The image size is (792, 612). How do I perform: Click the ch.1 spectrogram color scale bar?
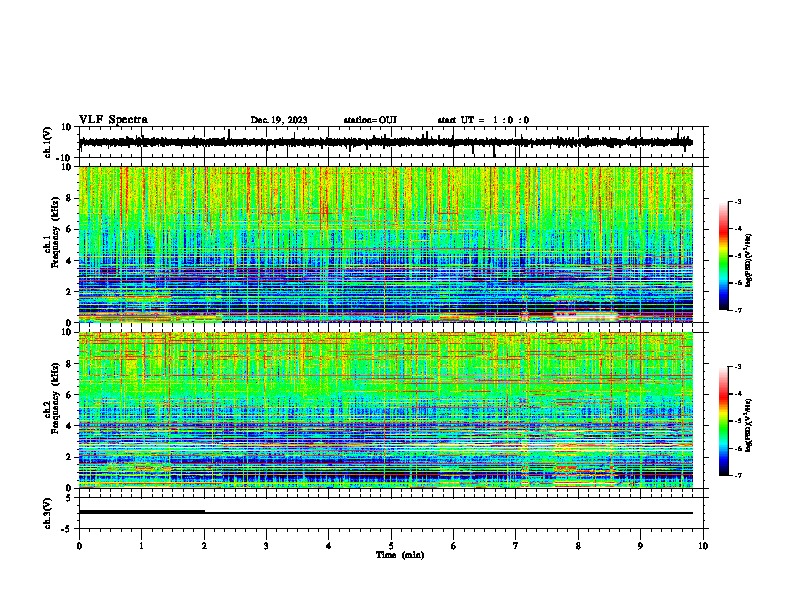[723, 256]
